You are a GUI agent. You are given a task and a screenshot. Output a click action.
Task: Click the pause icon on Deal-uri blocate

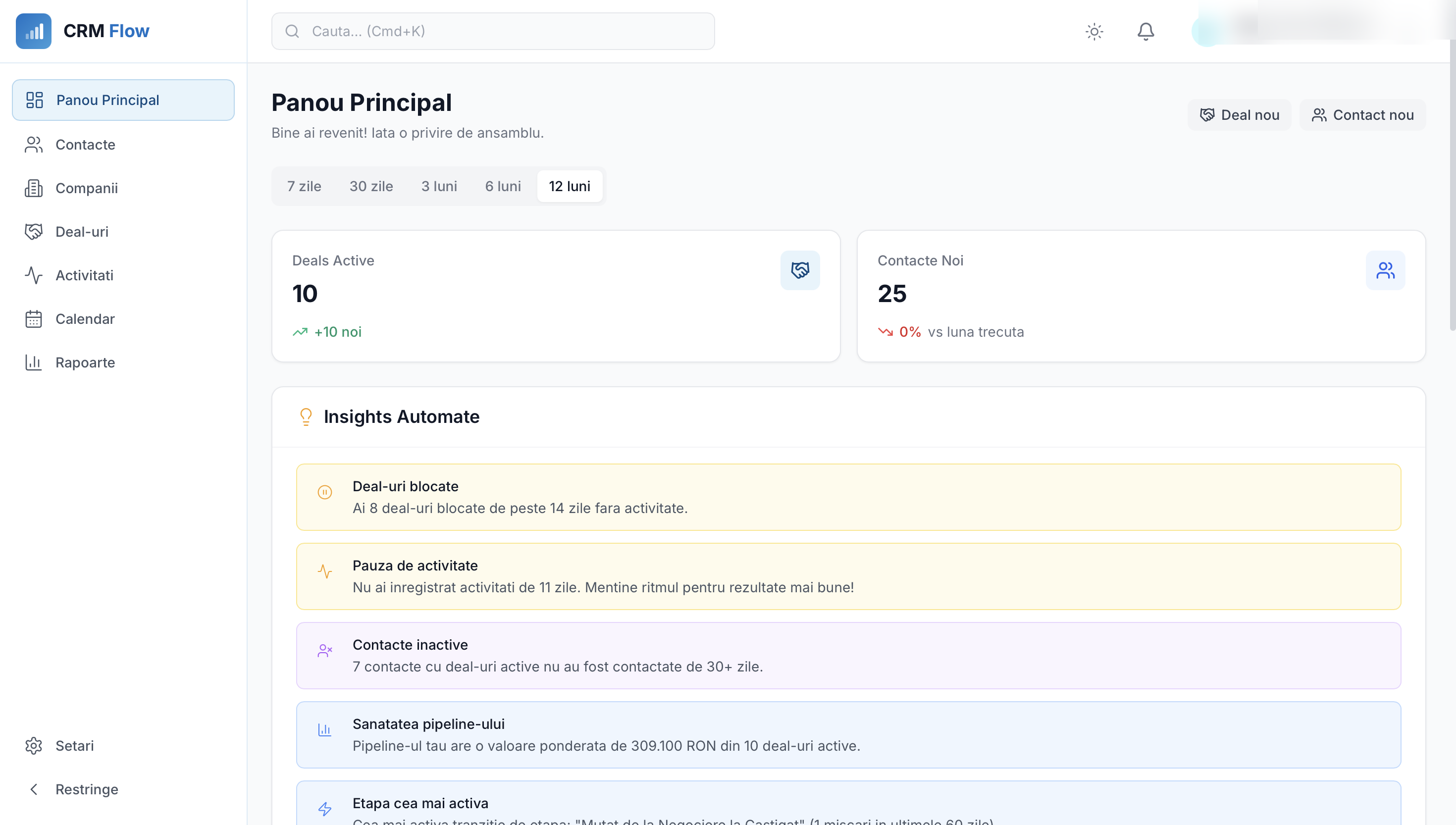click(x=324, y=492)
